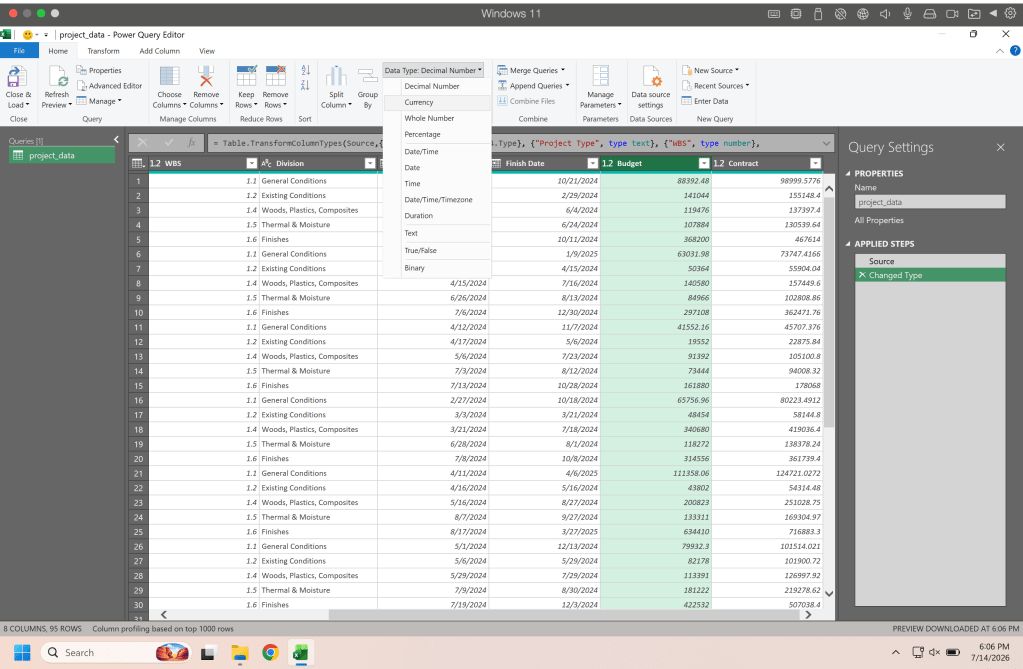
Task: Open the All Properties link
Action: pyautogui.click(x=879, y=221)
